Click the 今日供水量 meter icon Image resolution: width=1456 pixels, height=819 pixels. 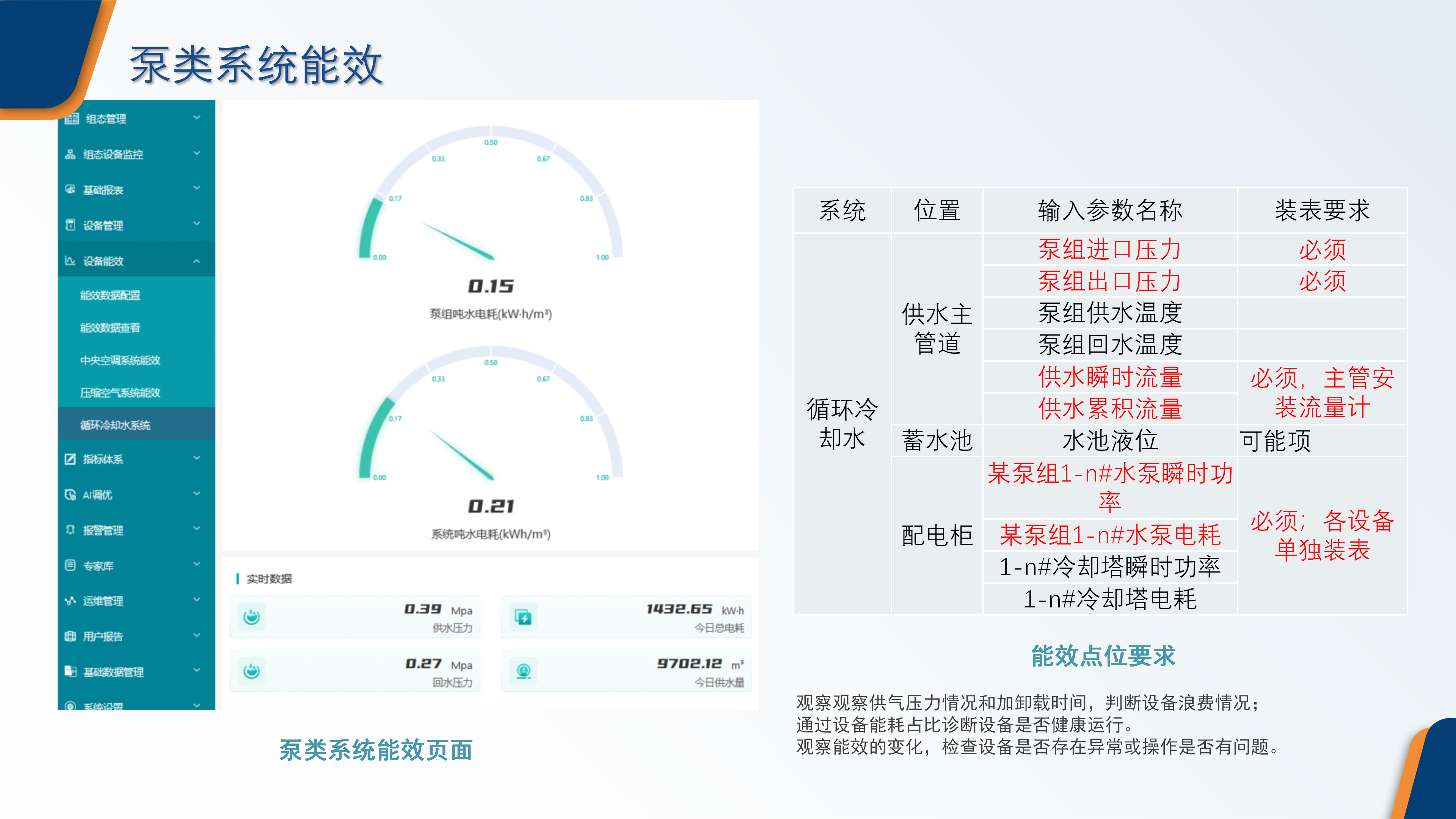(x=523, y=671)
